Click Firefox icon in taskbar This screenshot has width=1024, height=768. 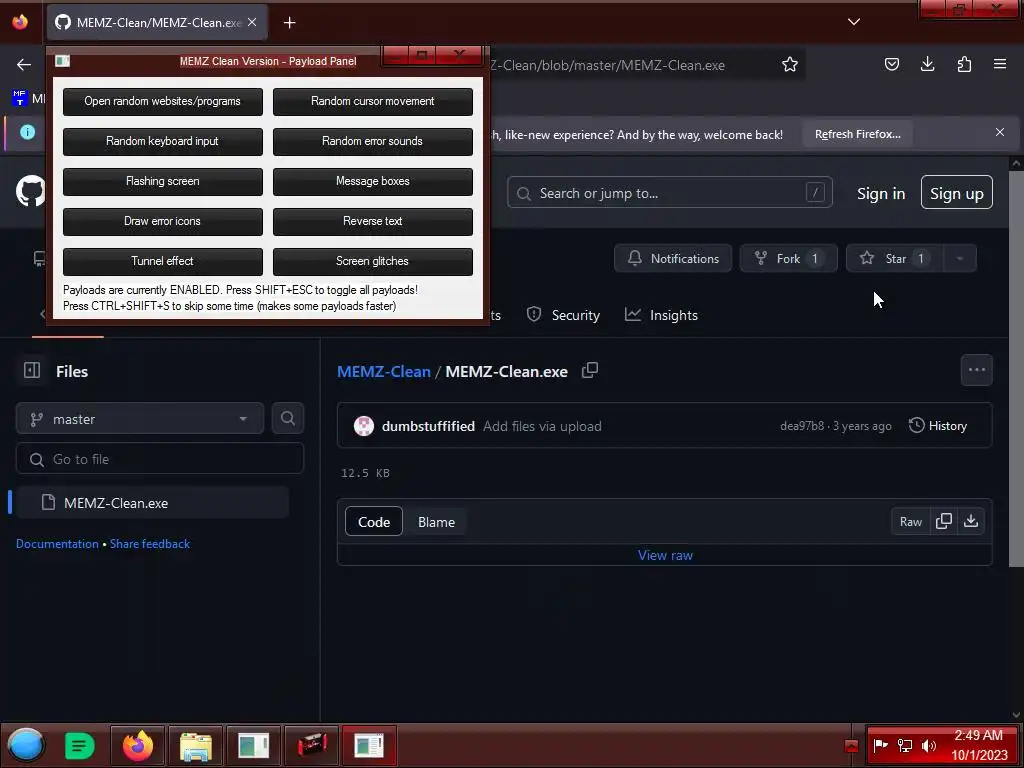[138, 745]
